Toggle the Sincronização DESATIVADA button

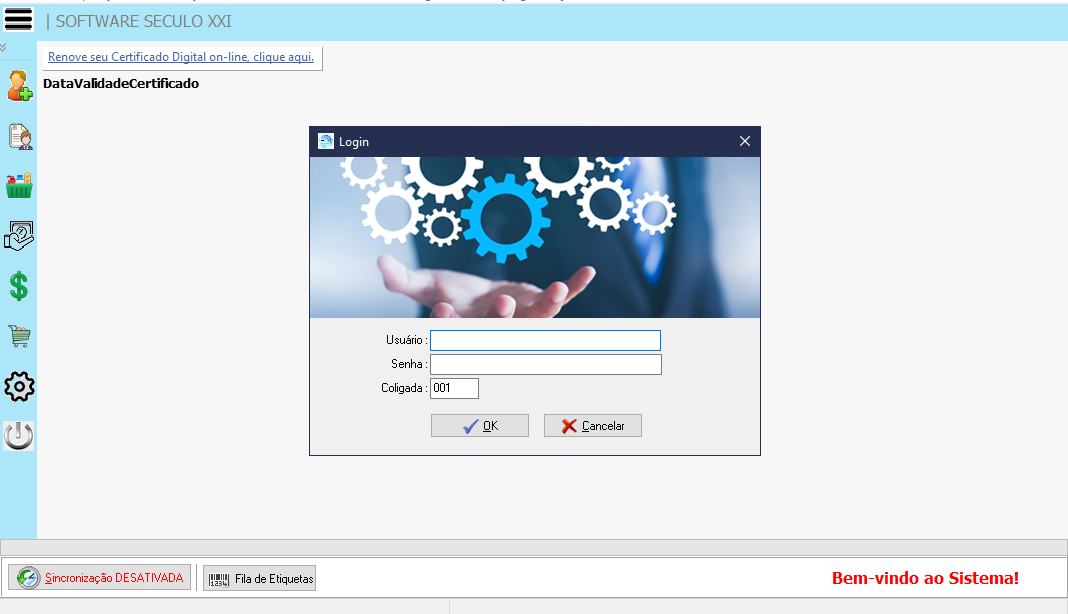pyautogui.click(x=100, y=578)
